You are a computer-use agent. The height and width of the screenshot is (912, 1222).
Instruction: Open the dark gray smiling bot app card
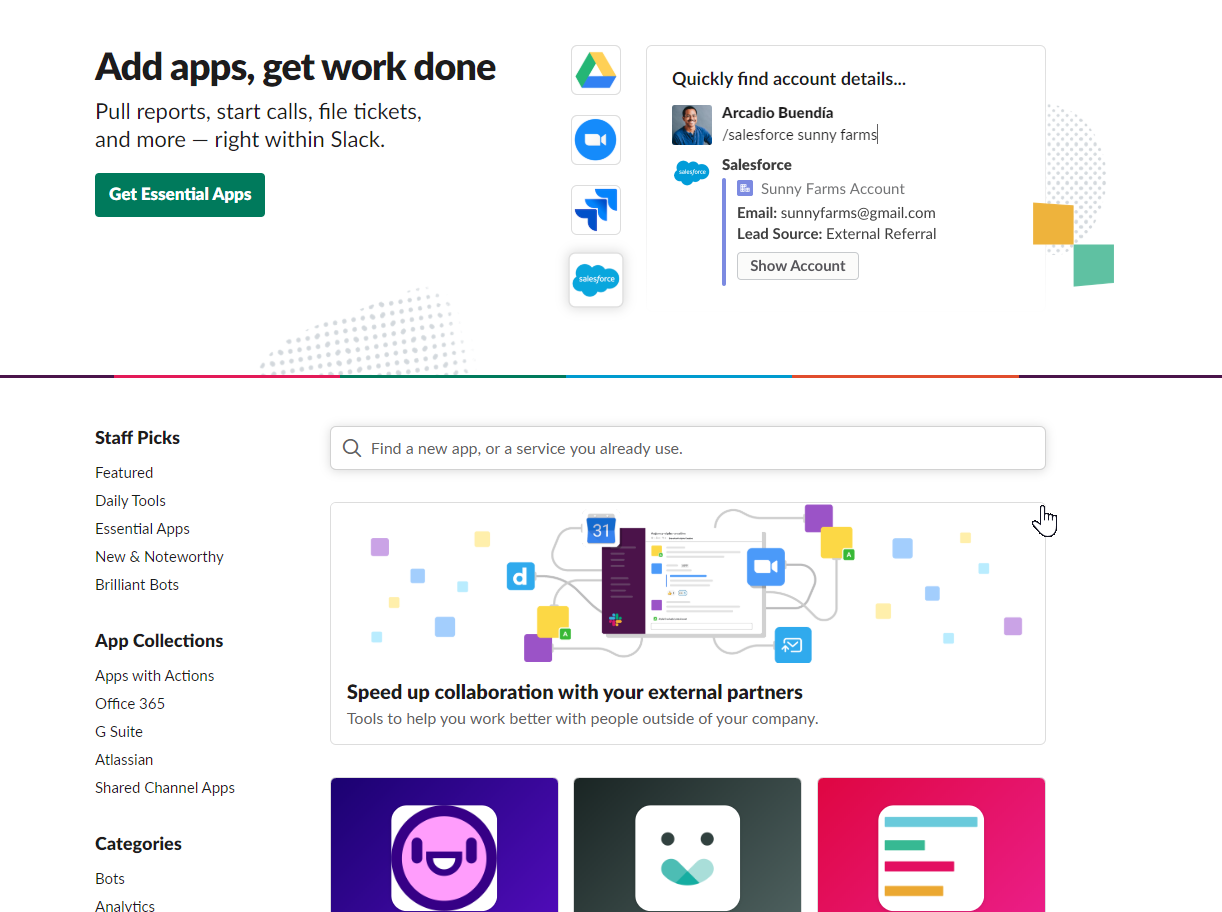[687, 845]
